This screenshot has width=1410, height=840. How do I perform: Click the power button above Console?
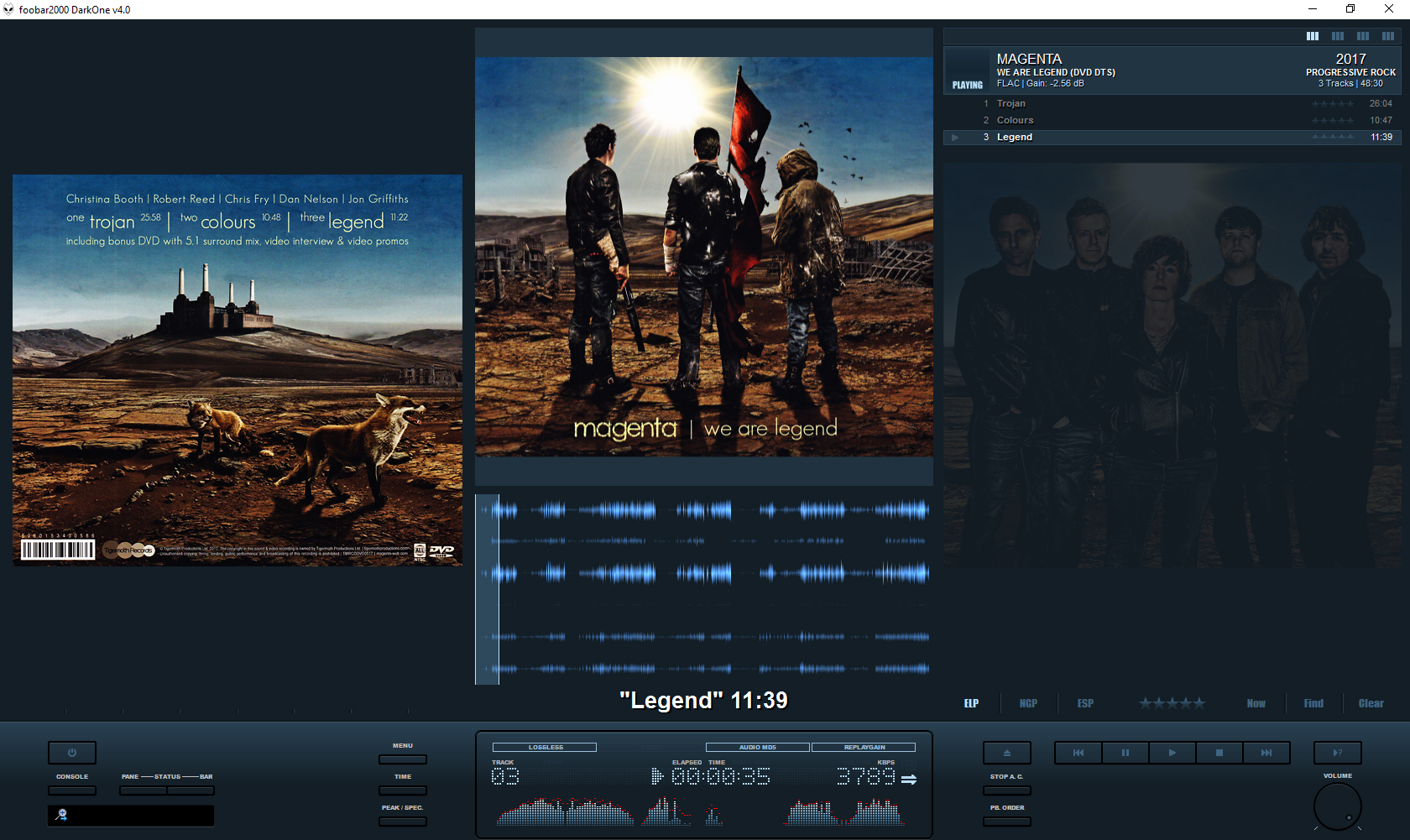pos(72,753)
